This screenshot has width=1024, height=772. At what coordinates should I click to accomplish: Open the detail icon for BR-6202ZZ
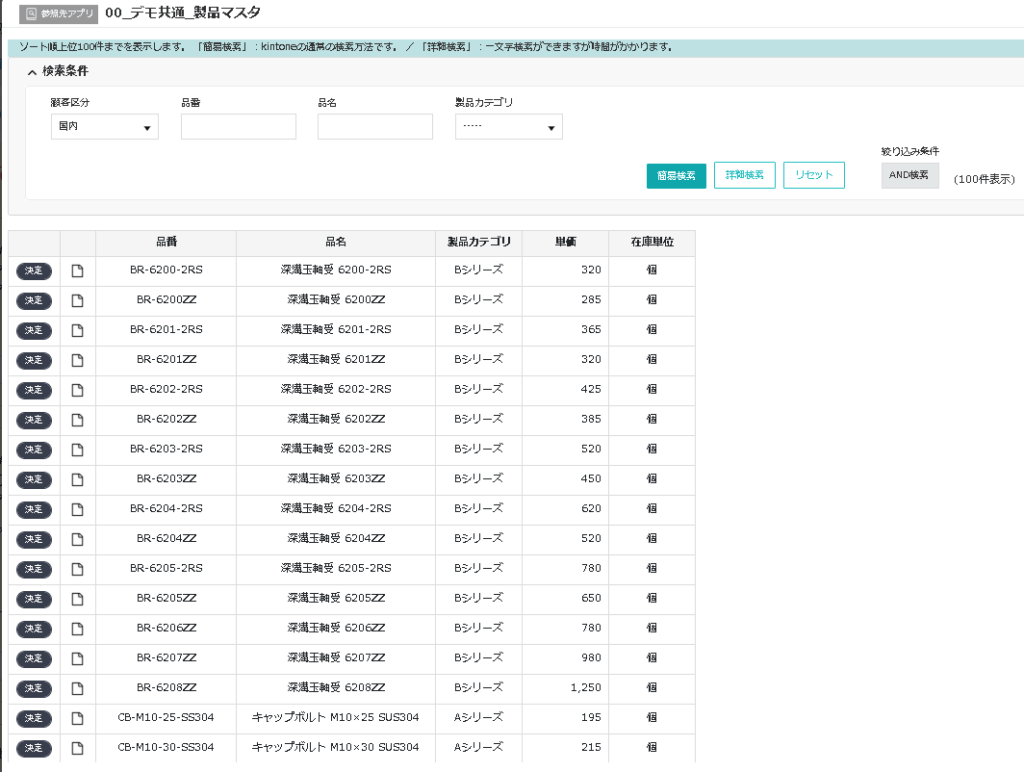(x=77, y=420)
